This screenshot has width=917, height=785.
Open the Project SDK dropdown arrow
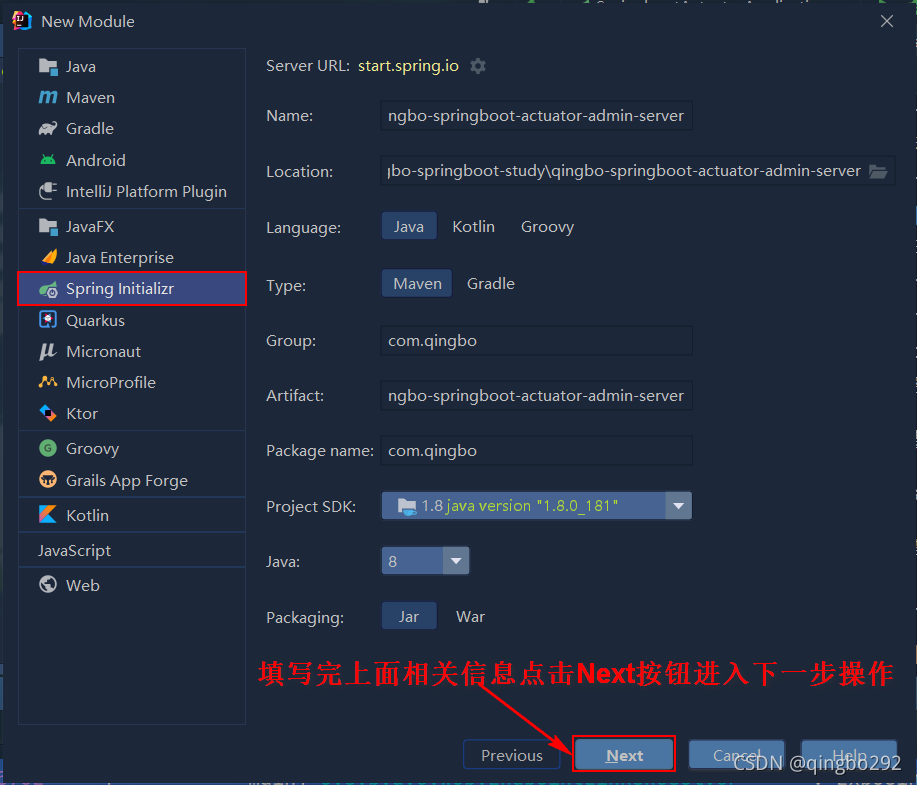point(678,506)
